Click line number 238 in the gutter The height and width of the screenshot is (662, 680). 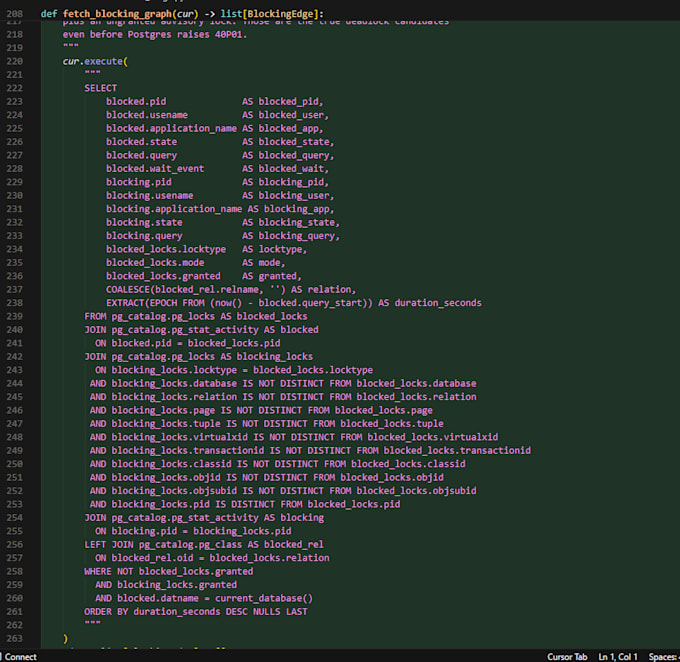coord(14,303)
